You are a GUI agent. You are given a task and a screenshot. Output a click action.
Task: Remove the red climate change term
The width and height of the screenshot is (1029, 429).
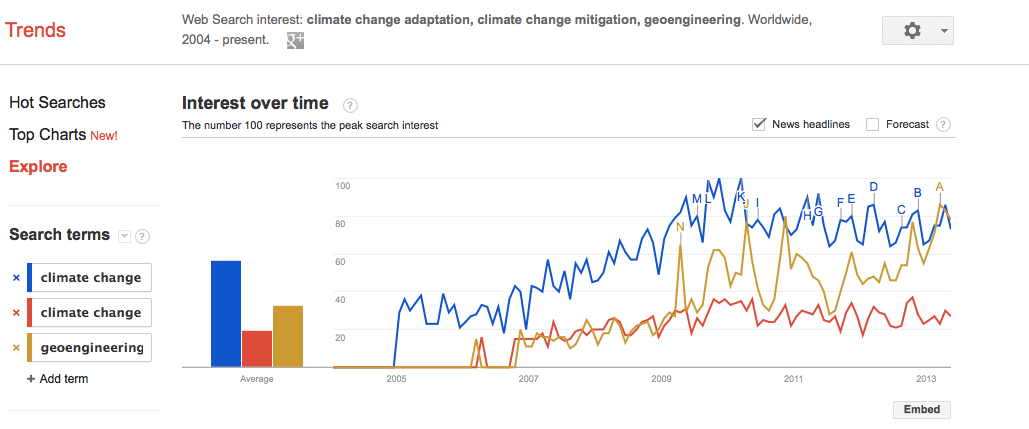[x=16, y=313]
